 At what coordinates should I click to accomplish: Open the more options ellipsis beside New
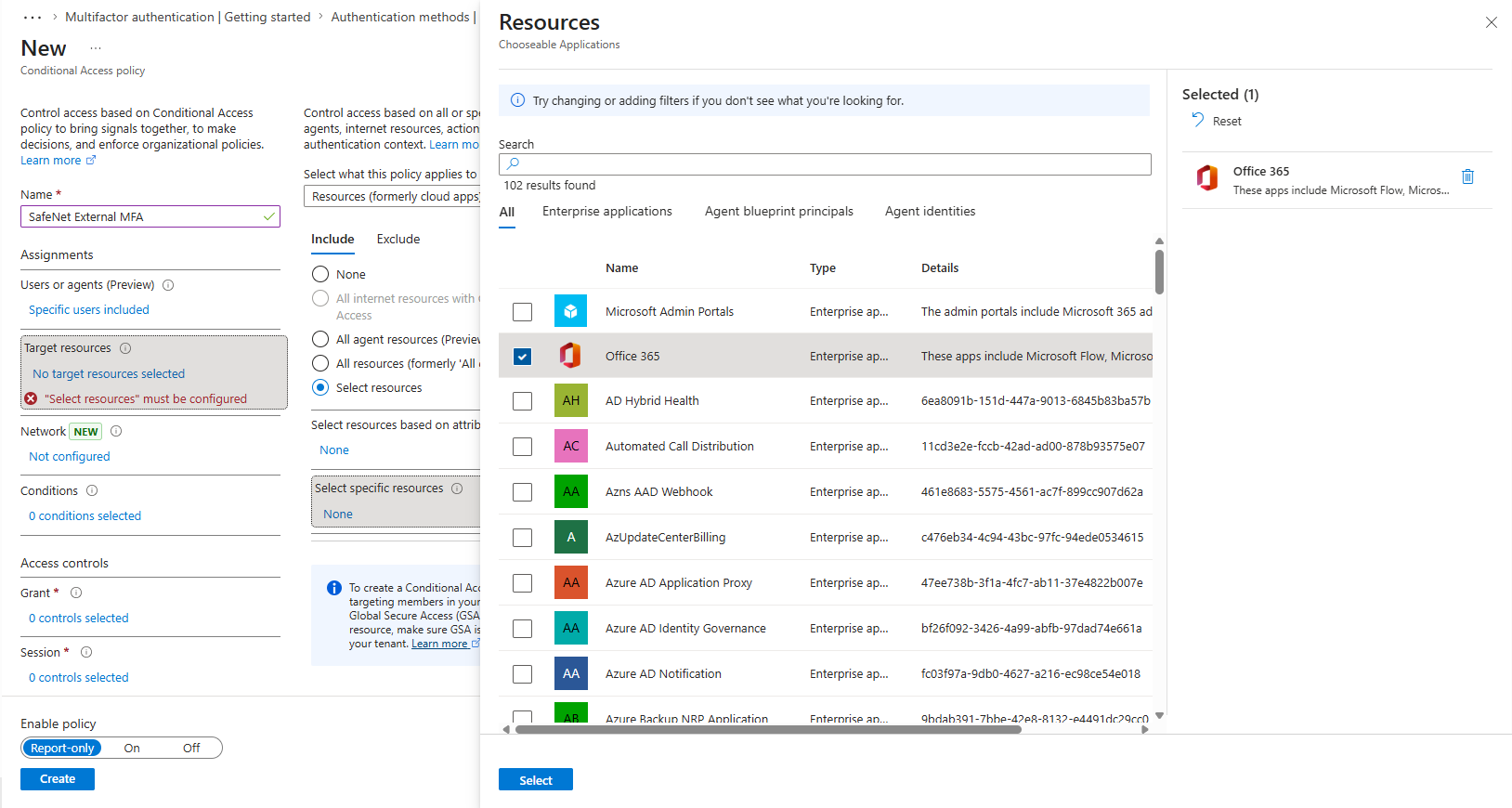(96, 48)
